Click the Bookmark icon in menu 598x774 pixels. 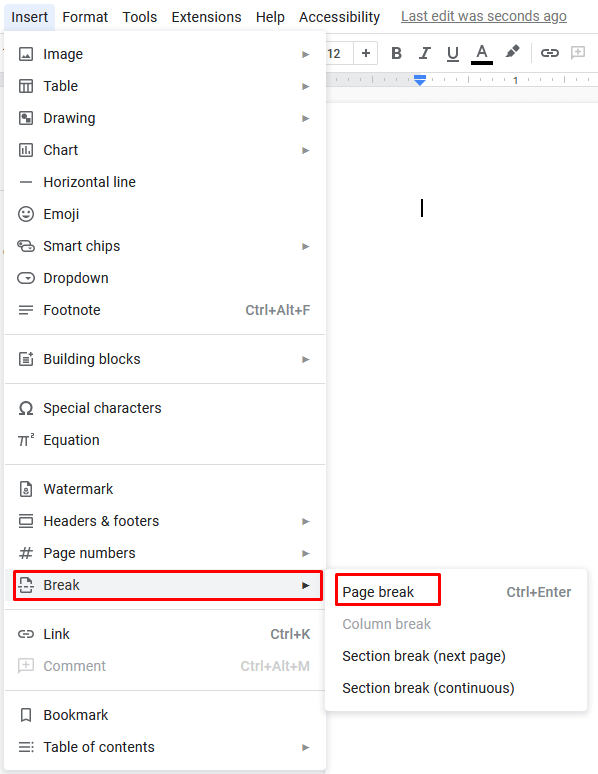click(26, 715)
